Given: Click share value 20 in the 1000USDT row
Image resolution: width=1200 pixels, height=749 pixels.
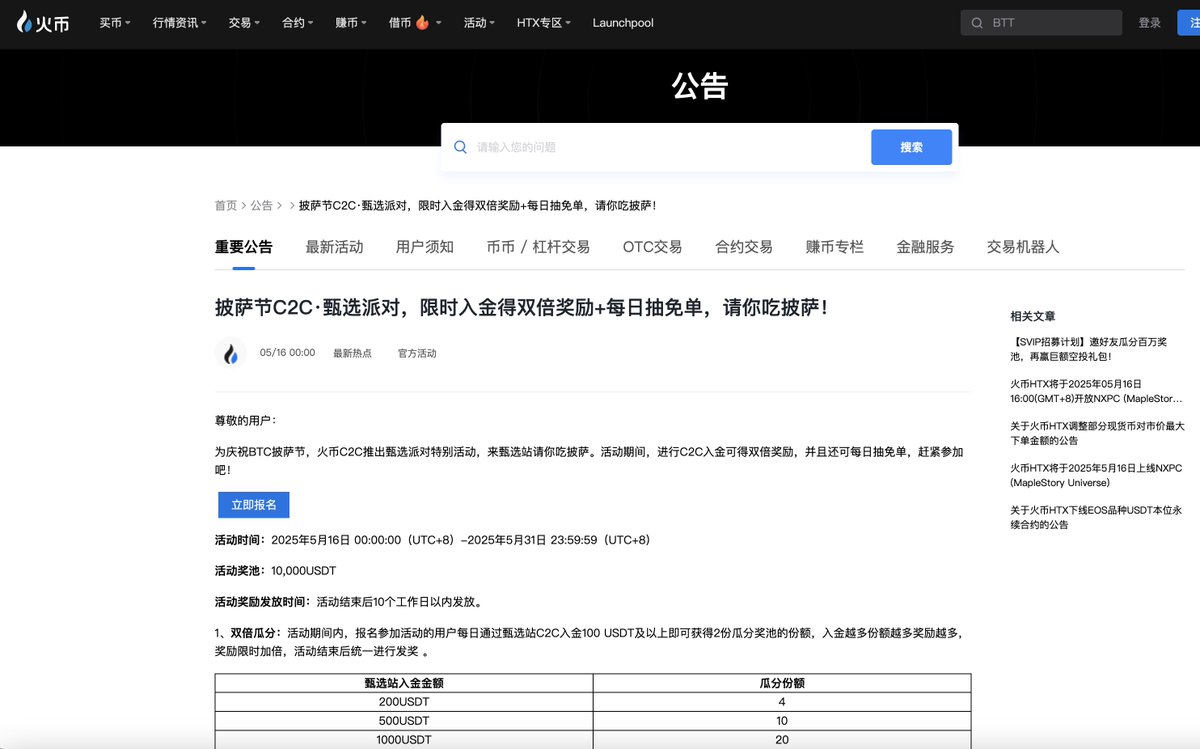Looking at the screenshot, I should [x=782, y=740].
